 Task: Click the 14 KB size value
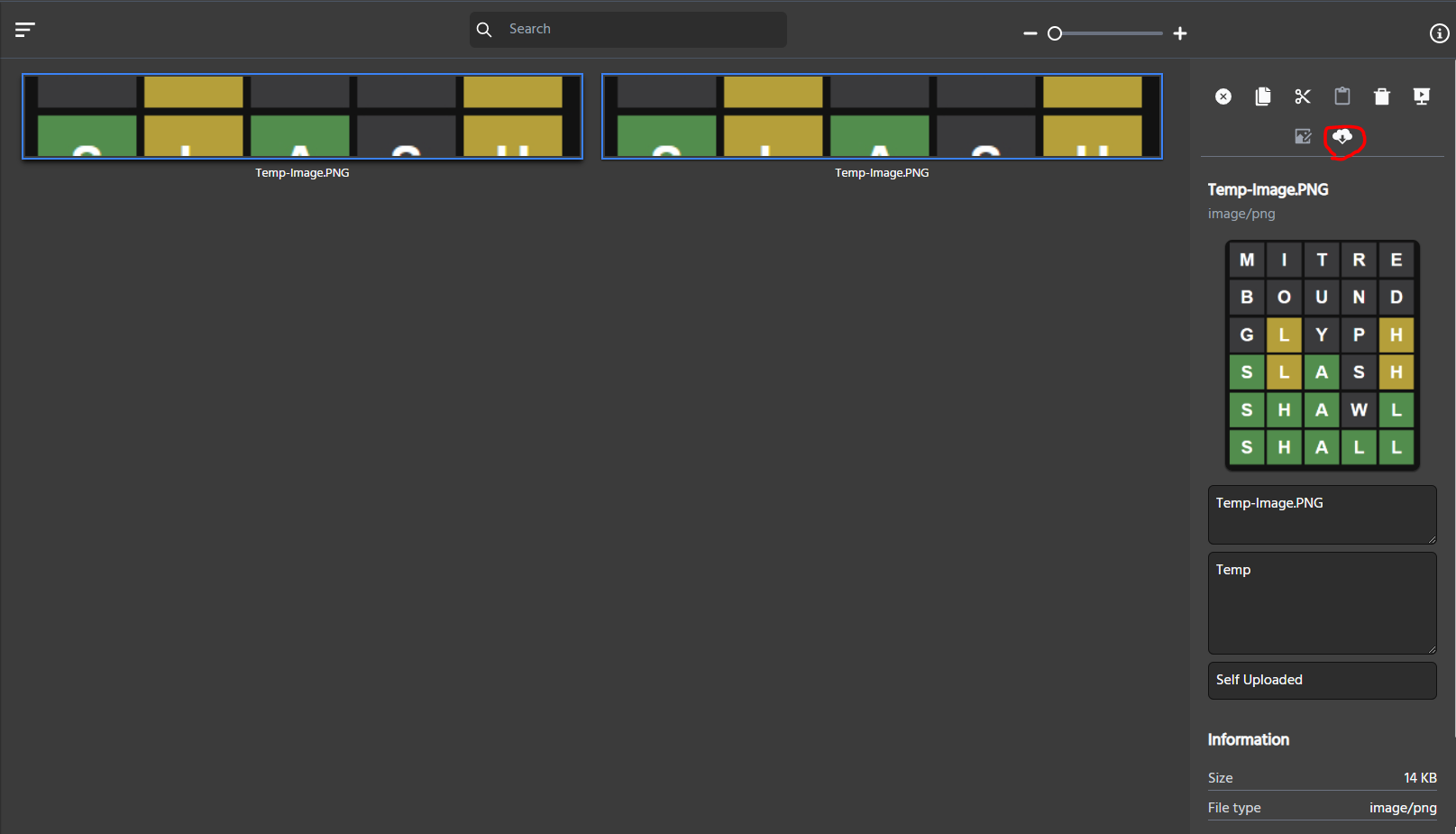click(1420, 777)
